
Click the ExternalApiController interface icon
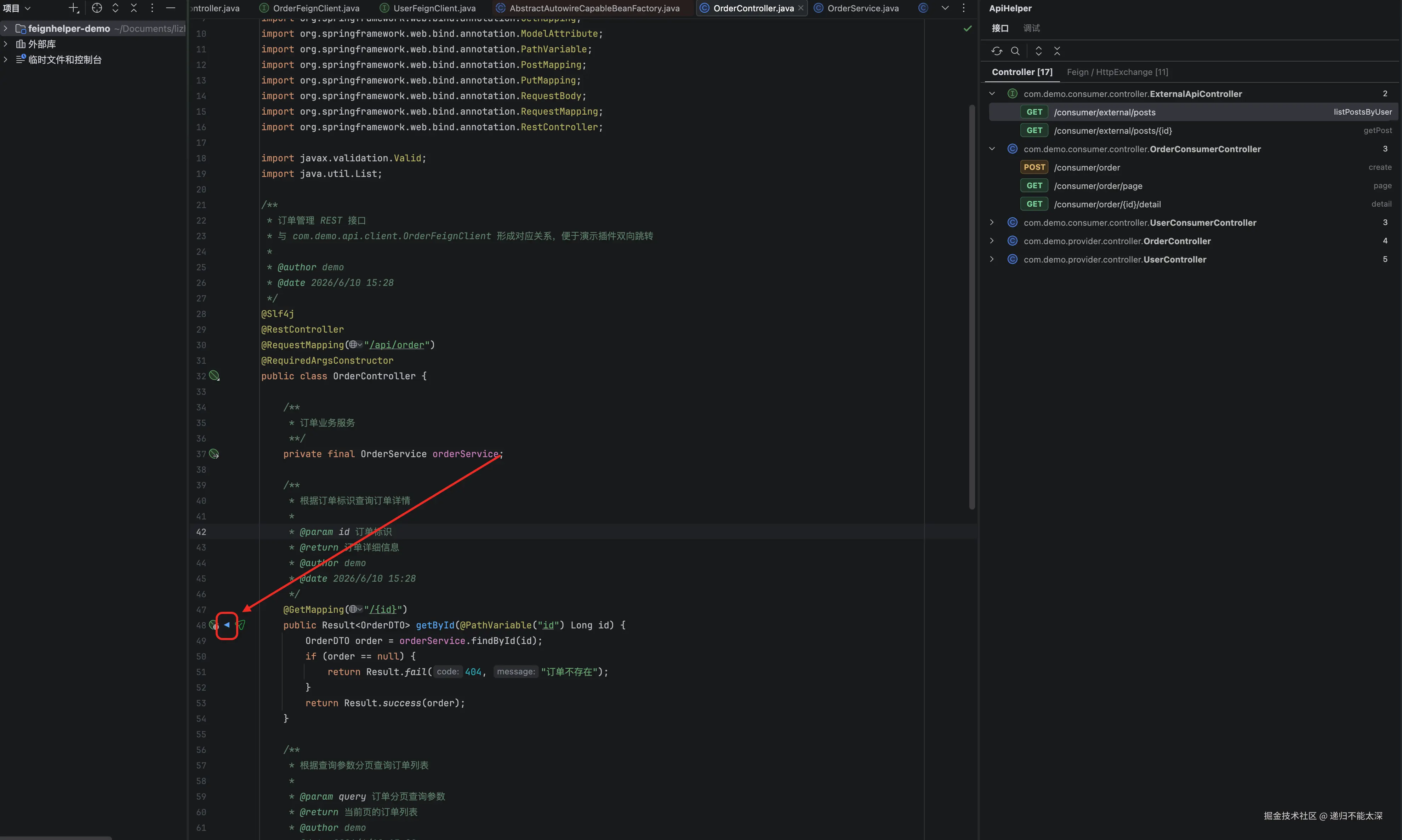coord(1013,93)
